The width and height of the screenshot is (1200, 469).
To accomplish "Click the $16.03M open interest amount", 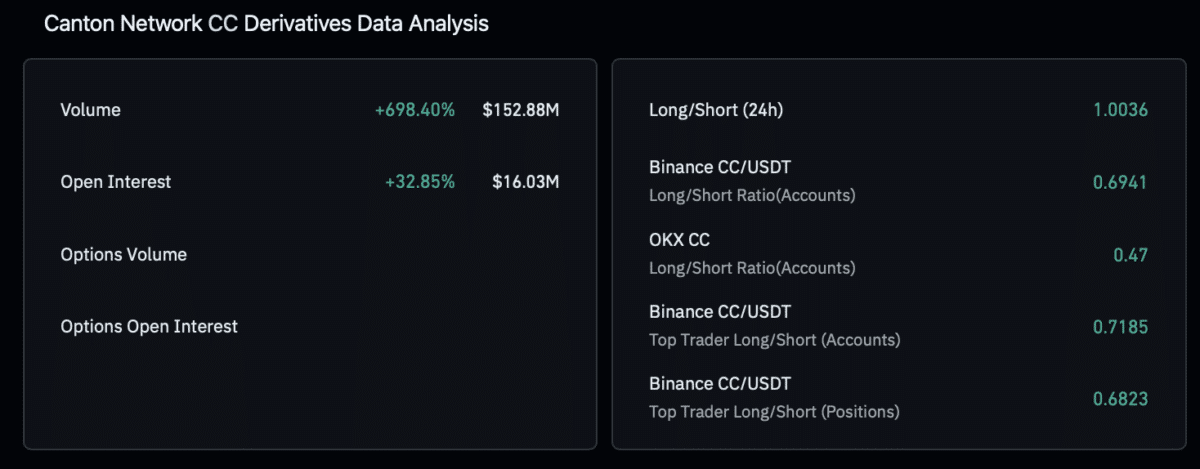I will point(525,182).
